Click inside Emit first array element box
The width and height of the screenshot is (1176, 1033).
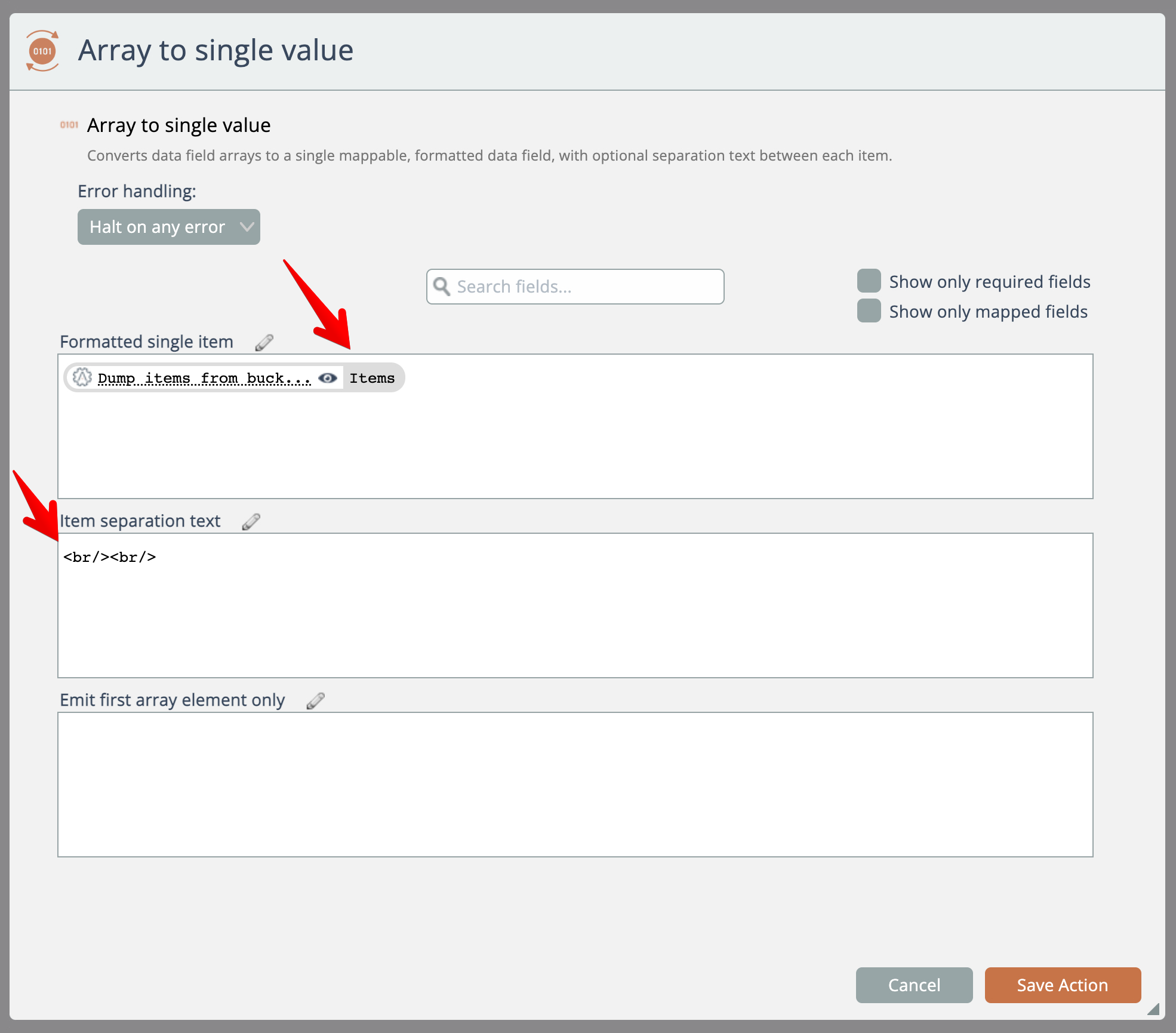pos(575,784)
